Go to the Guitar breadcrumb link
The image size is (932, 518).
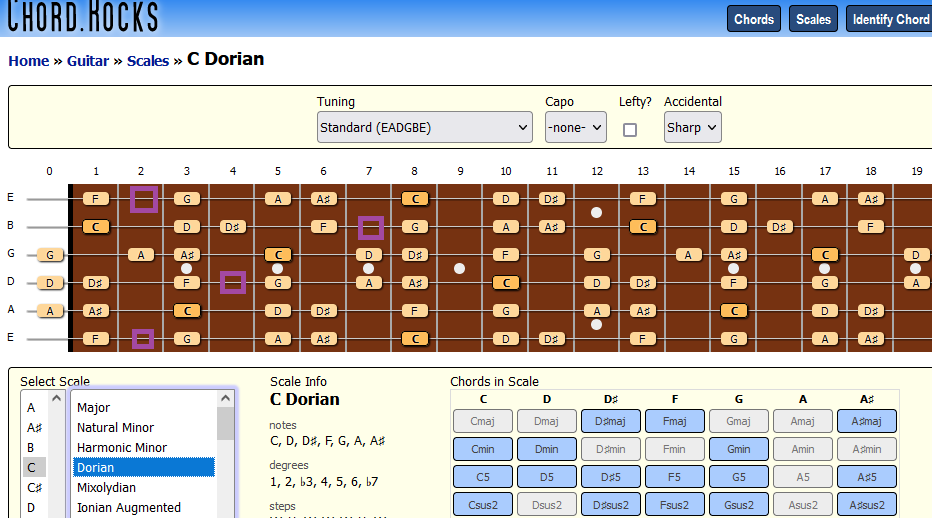pyautogui.click(x=88, y=61)
